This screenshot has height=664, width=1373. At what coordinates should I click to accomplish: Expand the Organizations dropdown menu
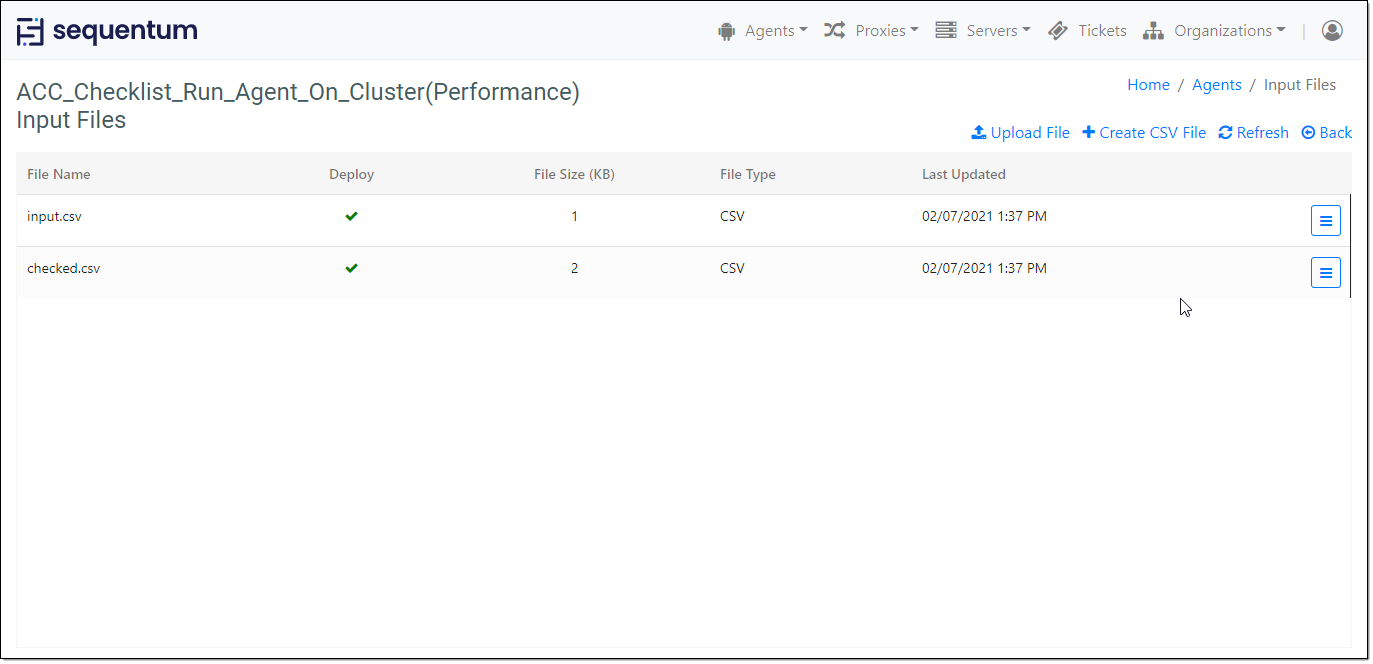coord(1214,31)
